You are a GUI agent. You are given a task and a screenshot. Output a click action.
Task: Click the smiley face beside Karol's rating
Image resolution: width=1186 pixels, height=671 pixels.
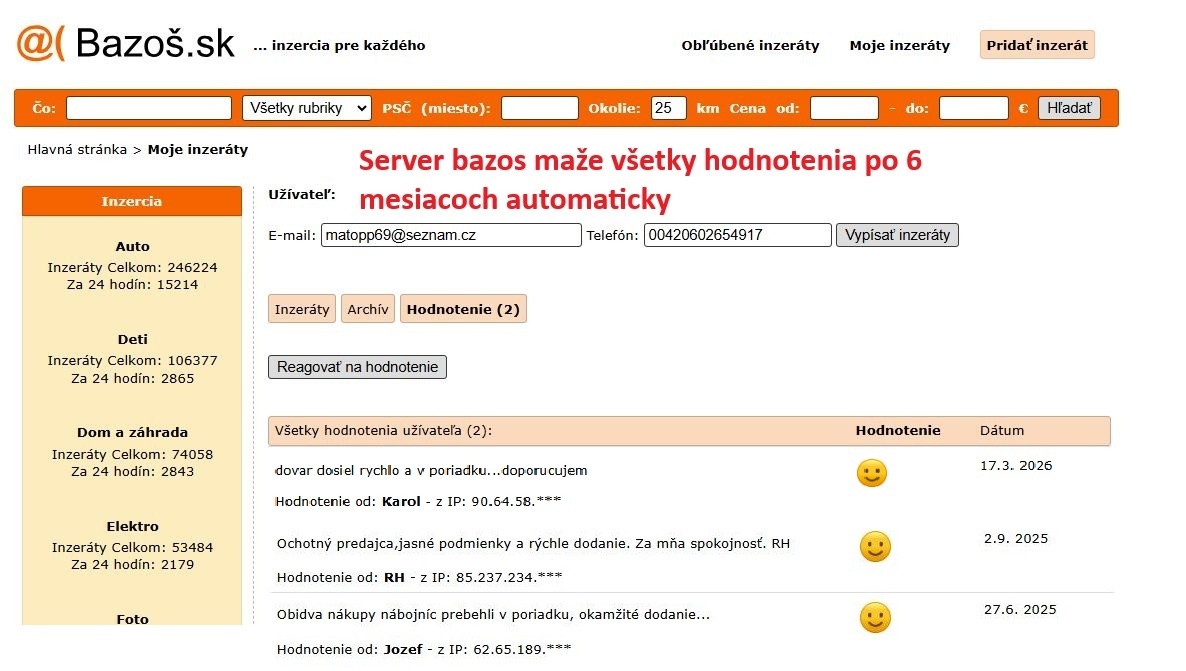click(871, 473)
